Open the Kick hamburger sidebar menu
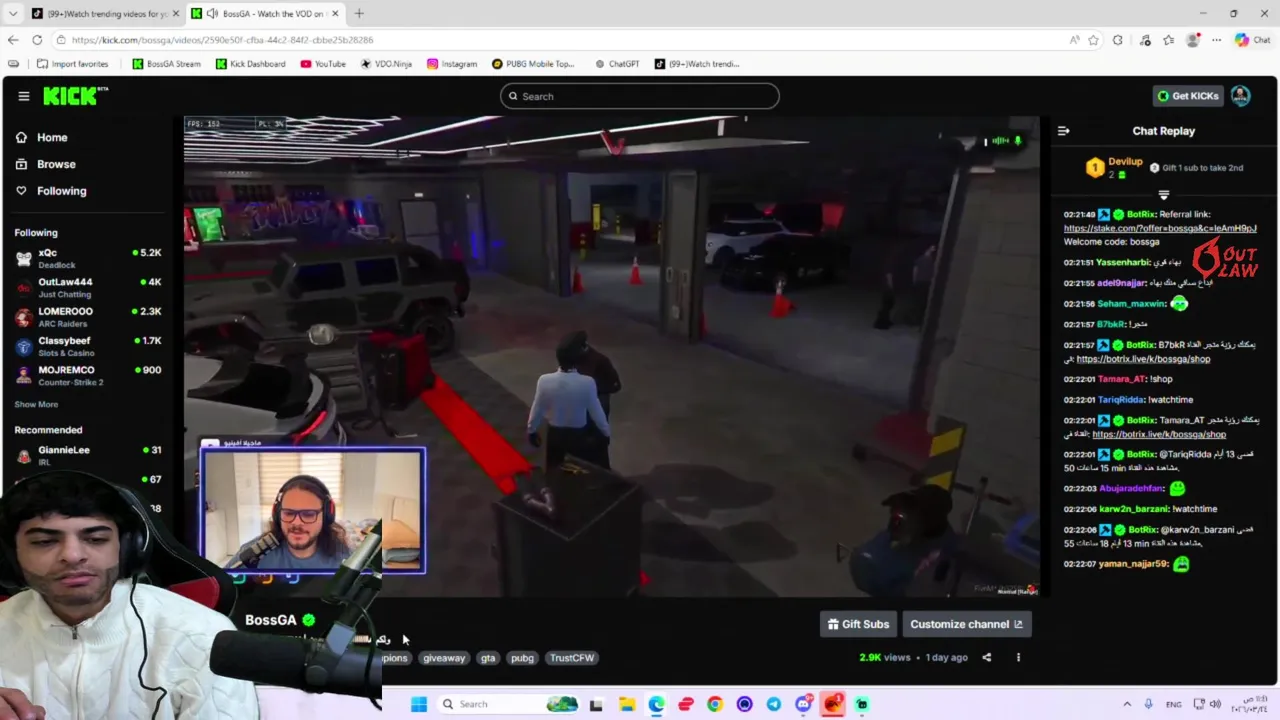Image resolution: width=1280 pixels, height=720 pixels. tap(23, 96)
